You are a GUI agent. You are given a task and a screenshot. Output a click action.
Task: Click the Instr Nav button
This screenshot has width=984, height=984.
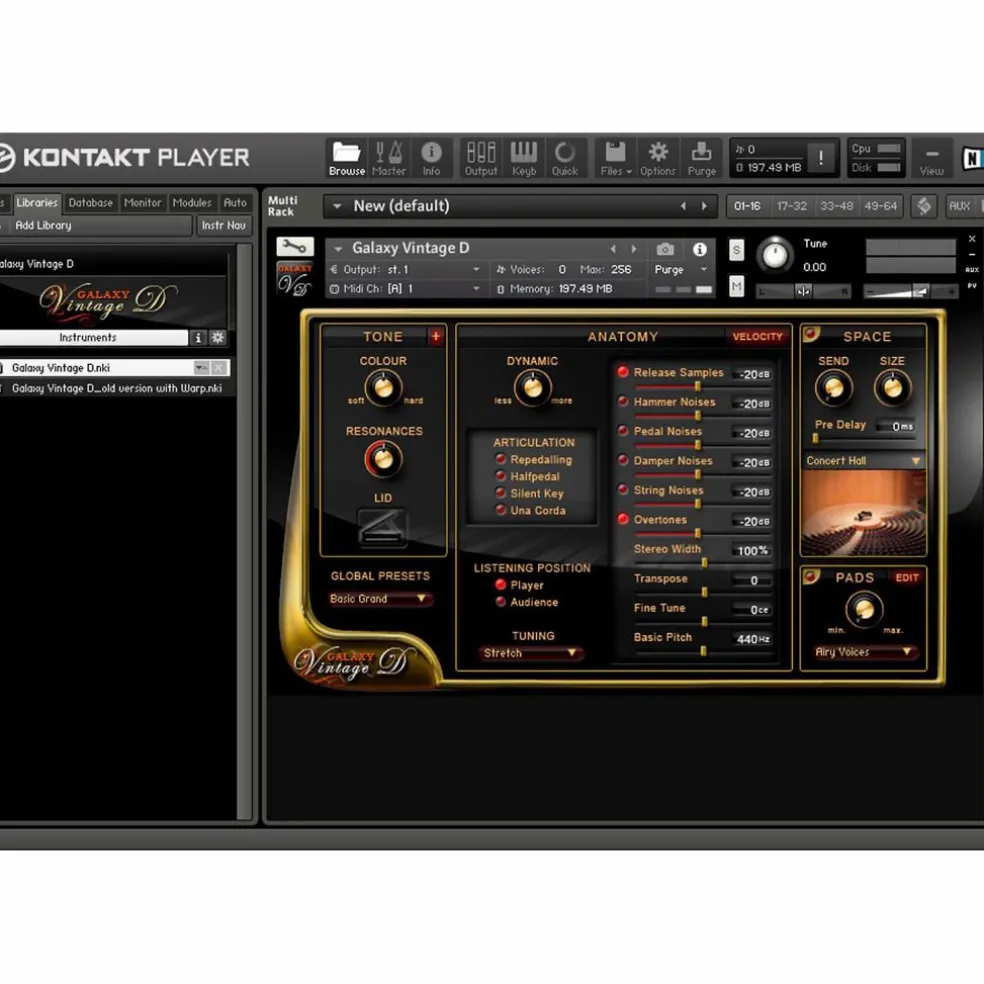(x=223, y=225)
